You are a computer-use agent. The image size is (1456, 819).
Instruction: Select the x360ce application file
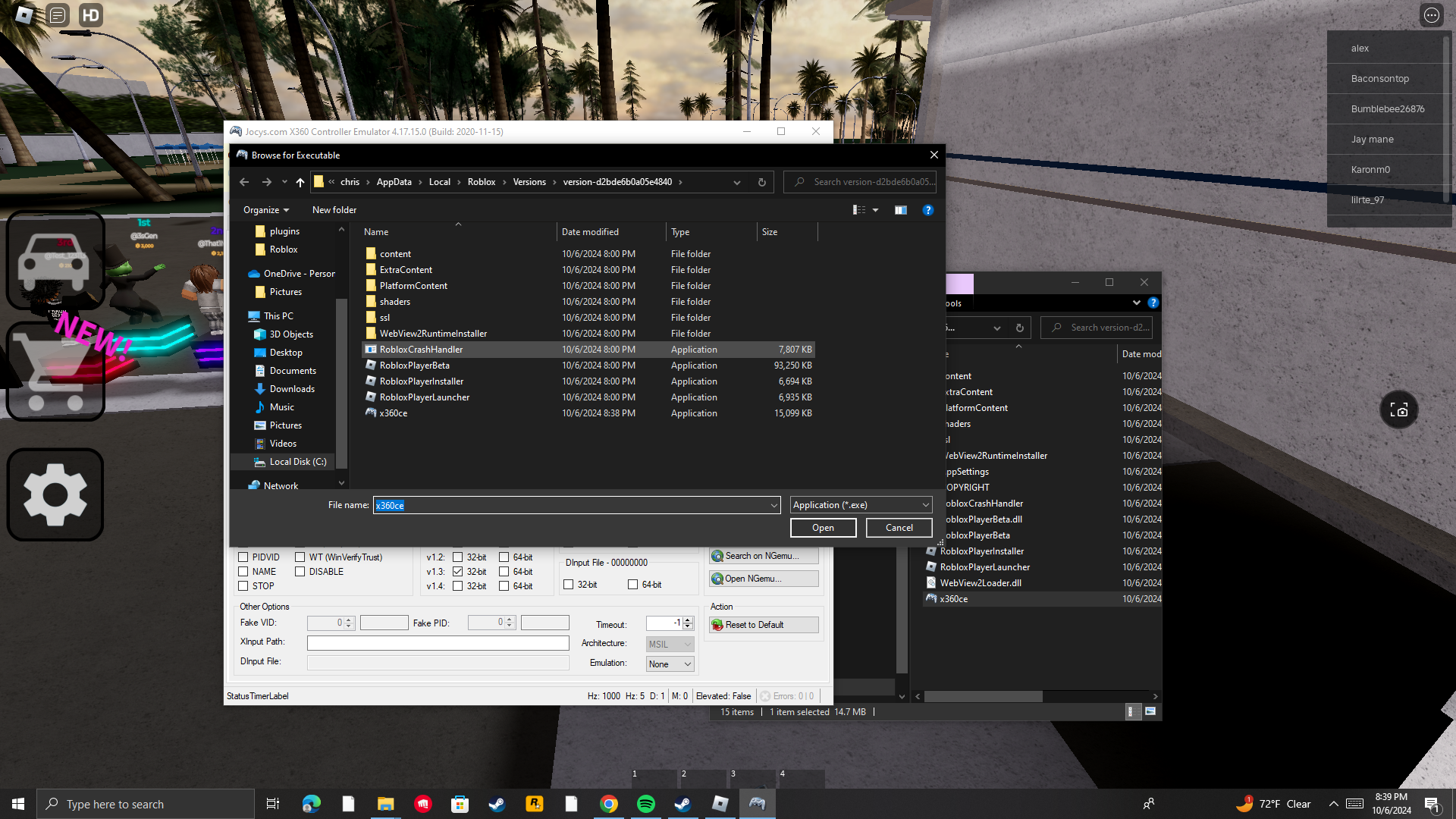point(394,413)
